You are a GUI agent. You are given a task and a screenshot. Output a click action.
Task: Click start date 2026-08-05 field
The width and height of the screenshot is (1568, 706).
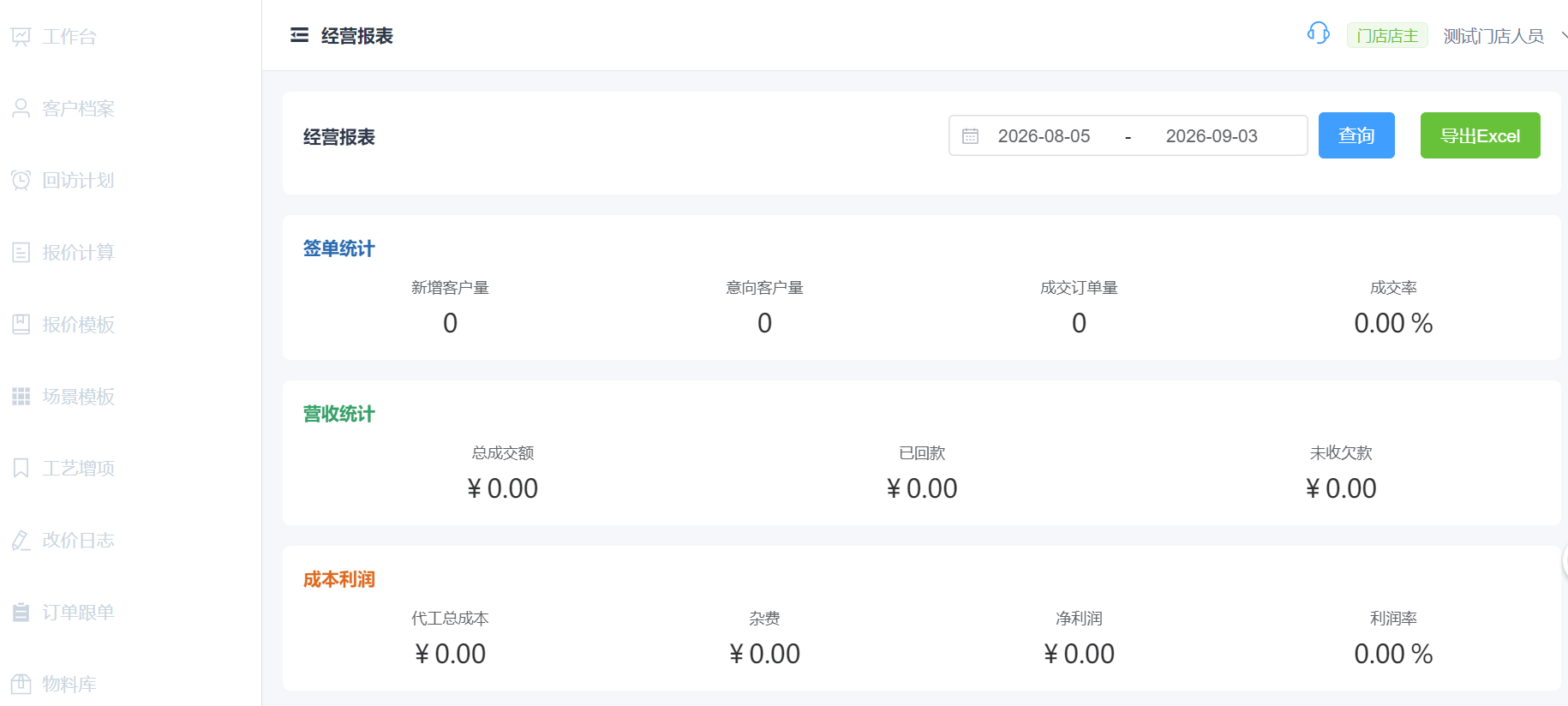pos(1044,136)
